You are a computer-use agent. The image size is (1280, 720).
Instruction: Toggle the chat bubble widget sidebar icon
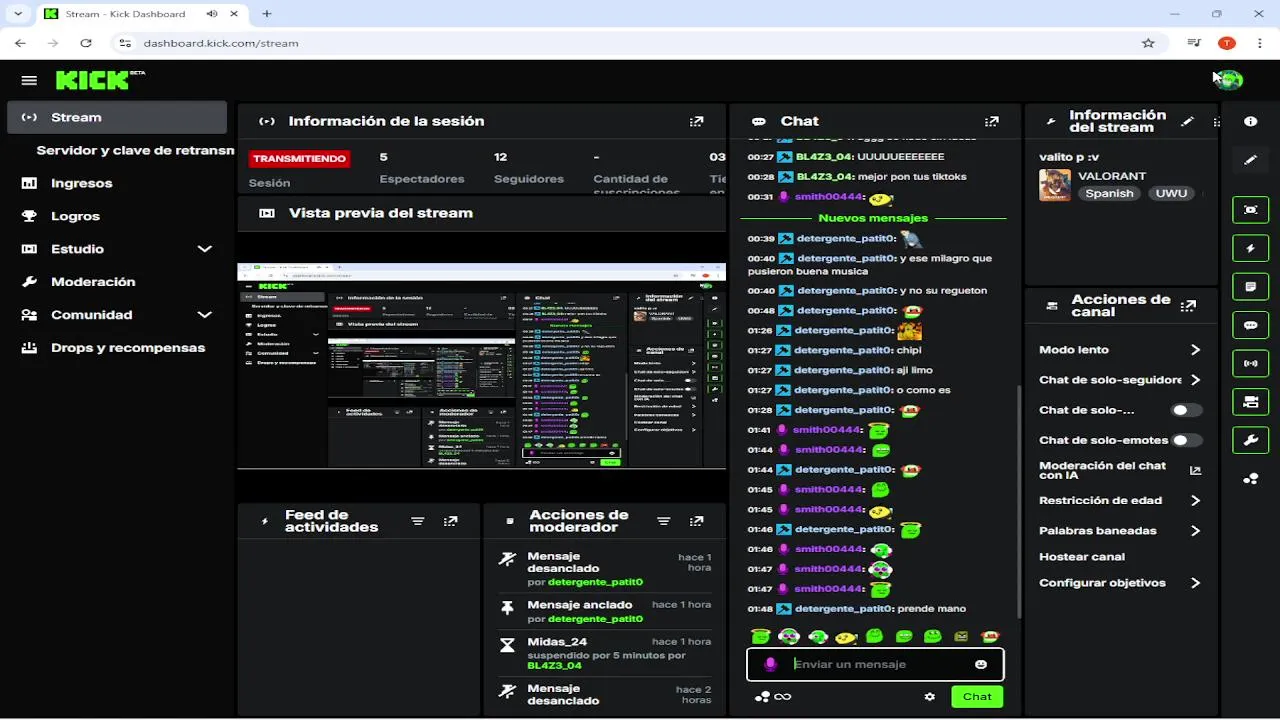click(x=1250, y=325)
